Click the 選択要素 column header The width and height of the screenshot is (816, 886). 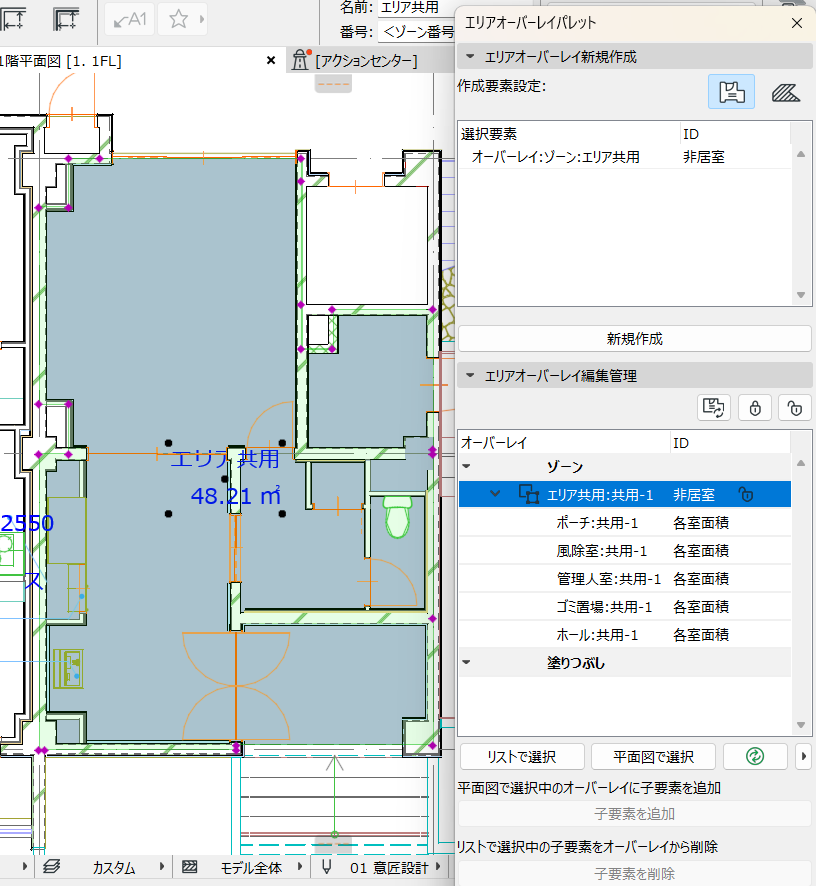tap(569, 134)
